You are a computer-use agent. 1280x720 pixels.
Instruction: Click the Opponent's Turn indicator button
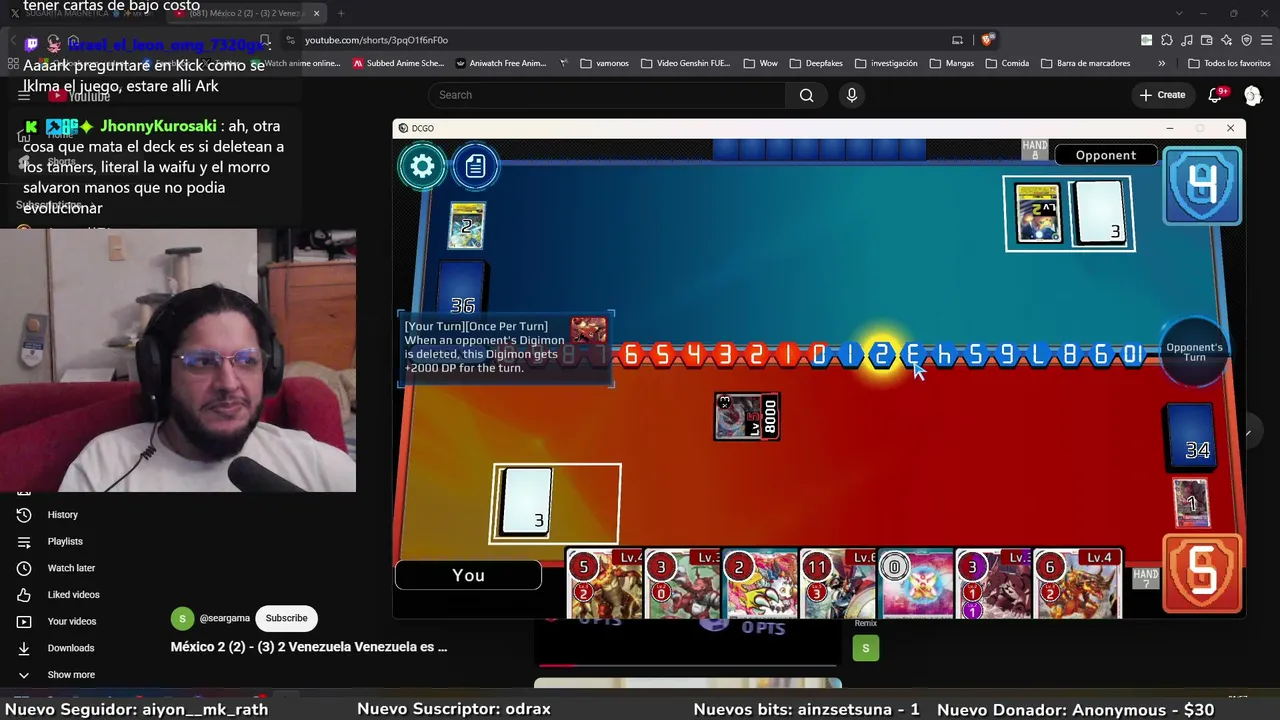(1194, 353)
